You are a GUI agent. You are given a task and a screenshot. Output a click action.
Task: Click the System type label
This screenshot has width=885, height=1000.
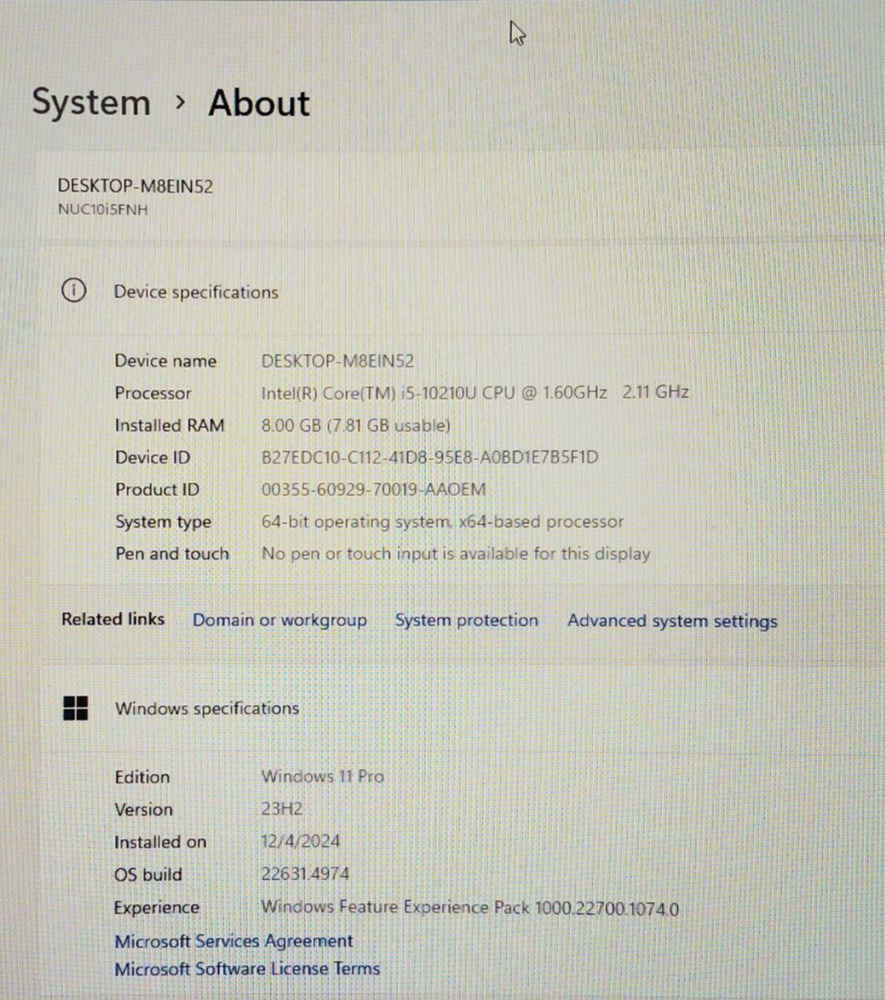[163, 522]
